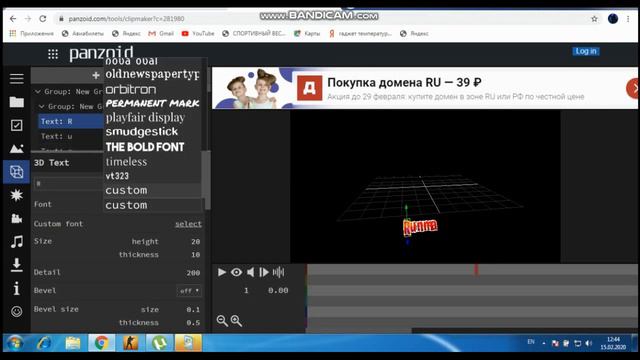Toggle the audio waveform icon
The height and width of the screenshot is (360, 640).
click(x=278, y=272)
